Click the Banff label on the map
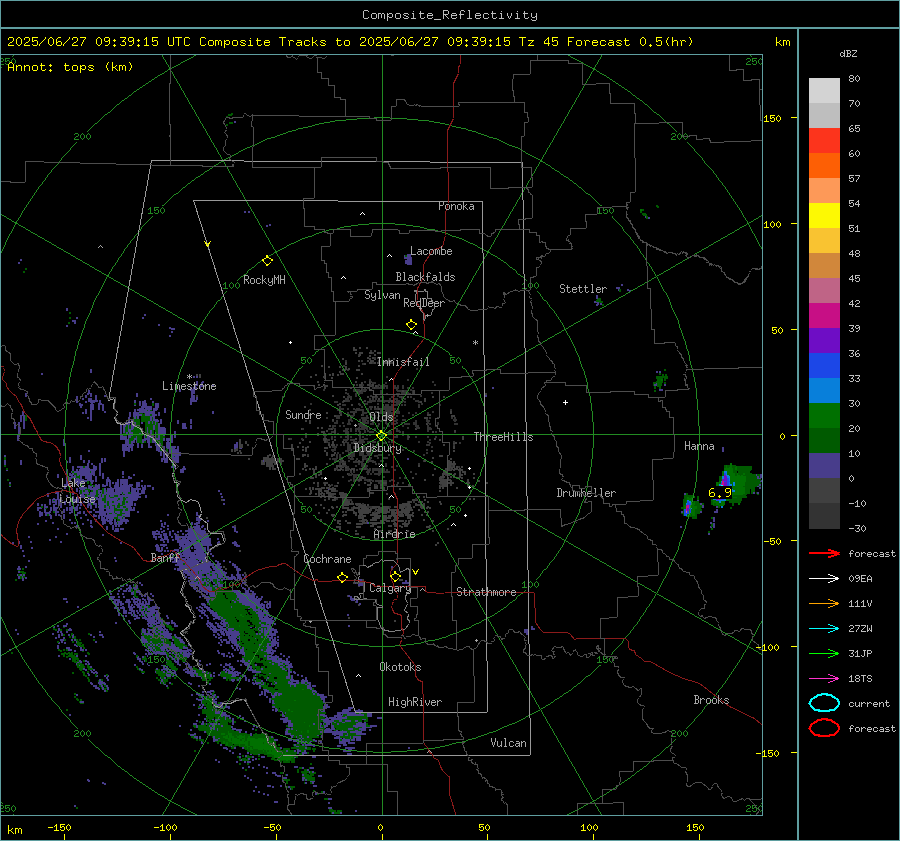The width and height of the screenshot is (900, 841). [165, 557]
